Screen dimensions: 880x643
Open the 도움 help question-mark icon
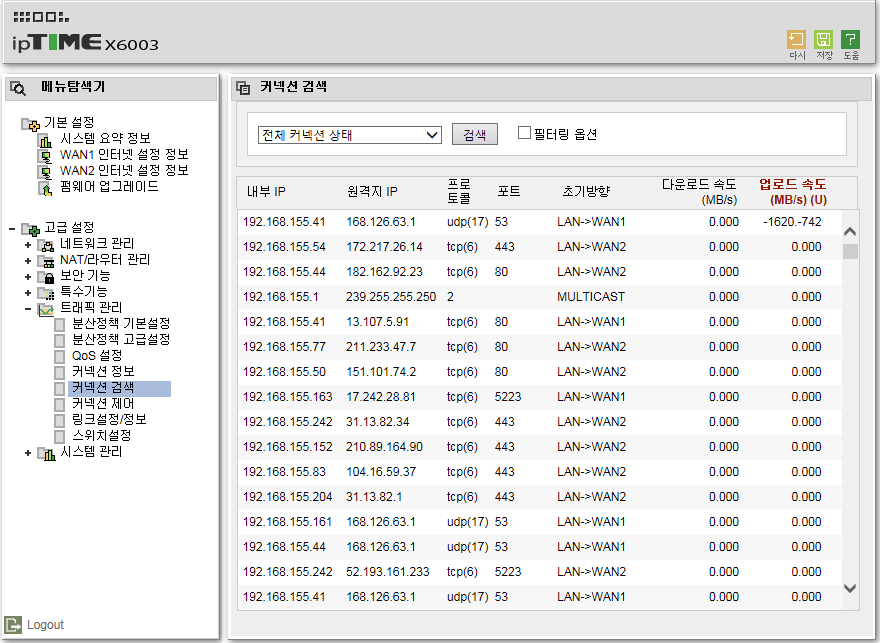[850, 39]
